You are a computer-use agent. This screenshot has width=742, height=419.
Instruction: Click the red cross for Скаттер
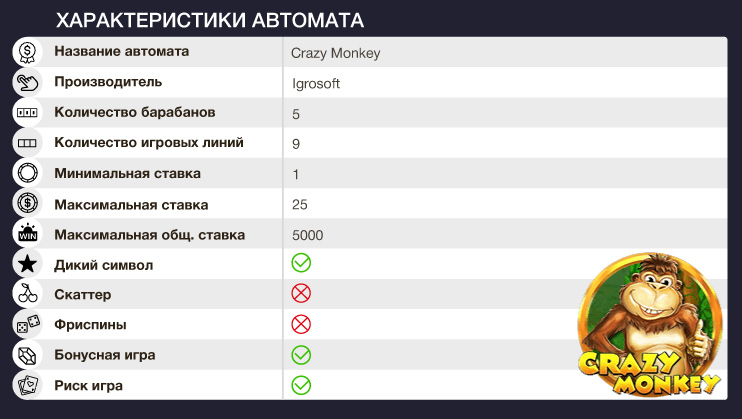point(301,294)
